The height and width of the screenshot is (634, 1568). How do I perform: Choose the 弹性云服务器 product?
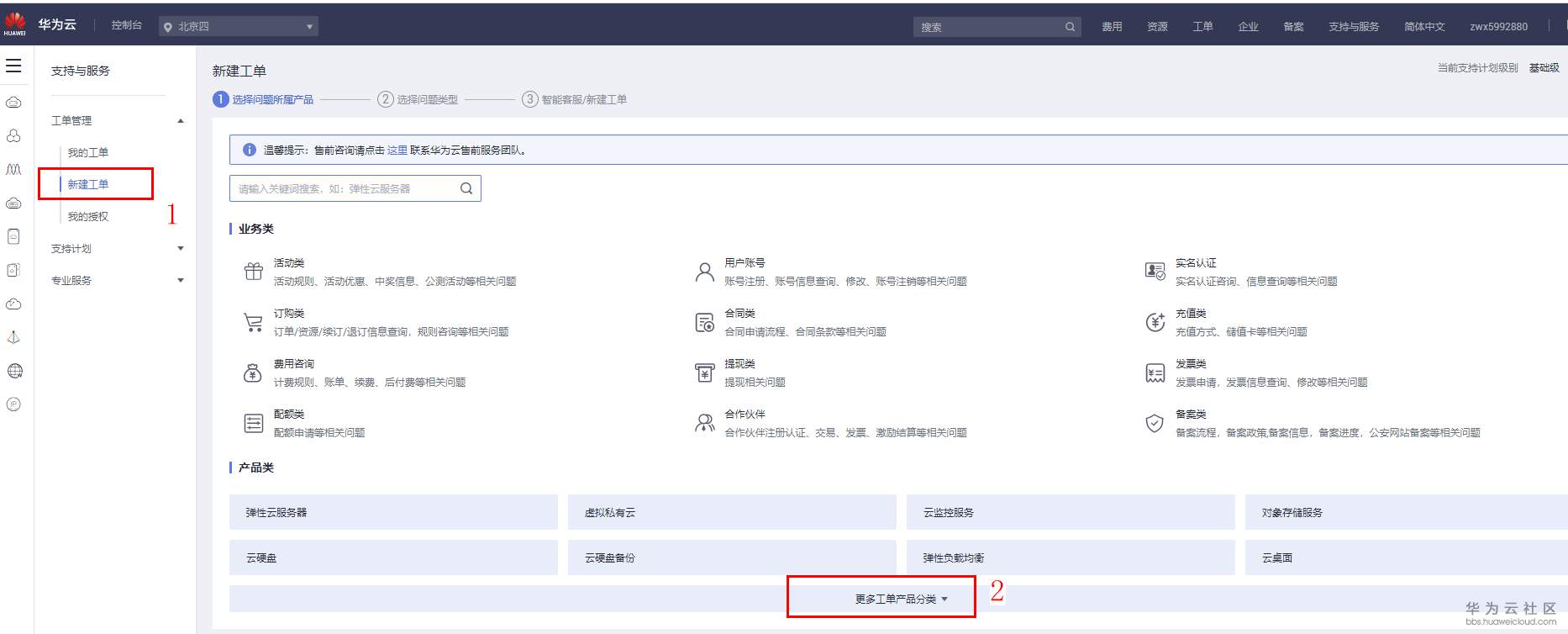tap(393, 512)
